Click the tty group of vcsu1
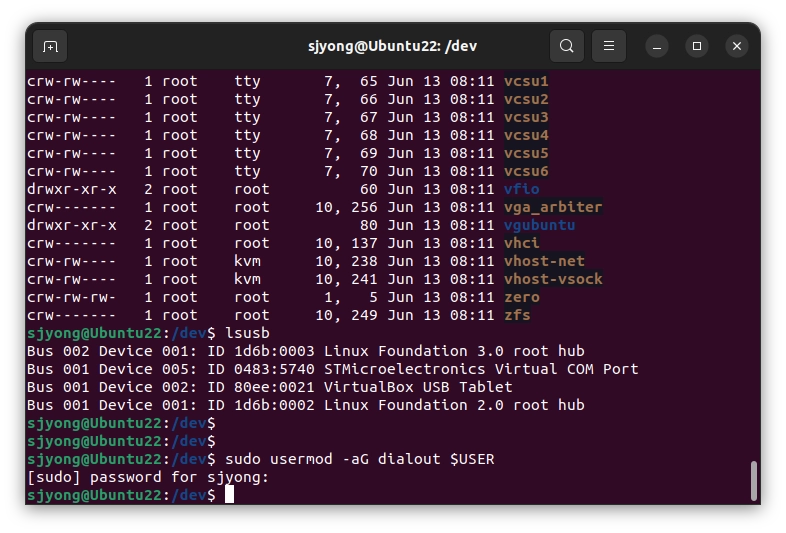 pos(248,81)
